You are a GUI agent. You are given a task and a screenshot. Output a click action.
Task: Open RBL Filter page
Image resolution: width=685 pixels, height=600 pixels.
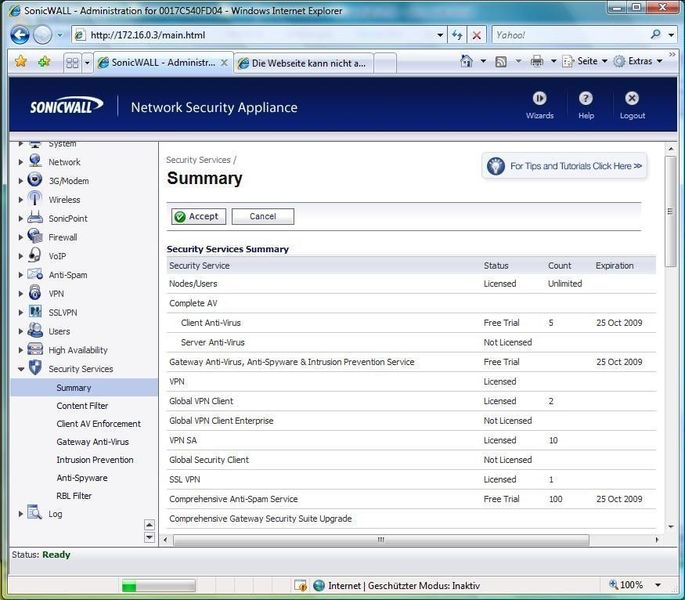point(74,496)
